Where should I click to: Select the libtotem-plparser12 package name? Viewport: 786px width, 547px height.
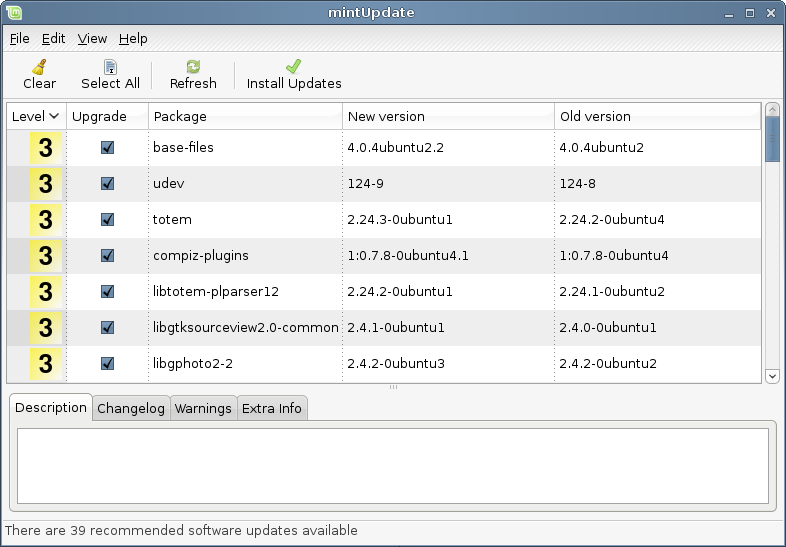point(216,292)
